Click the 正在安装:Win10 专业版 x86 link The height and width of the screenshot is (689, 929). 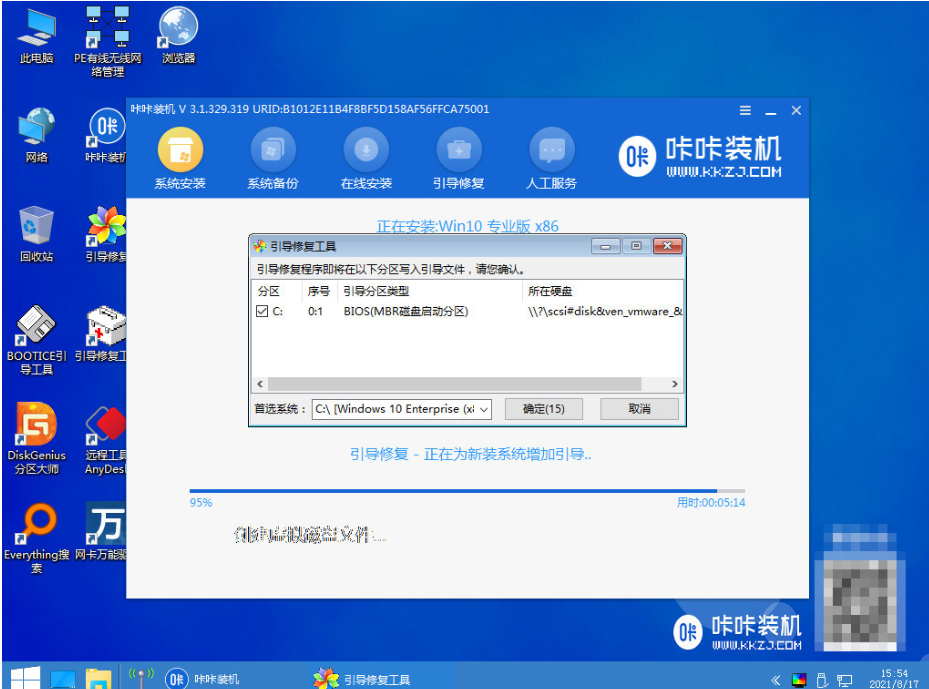[x=467, y=226]
